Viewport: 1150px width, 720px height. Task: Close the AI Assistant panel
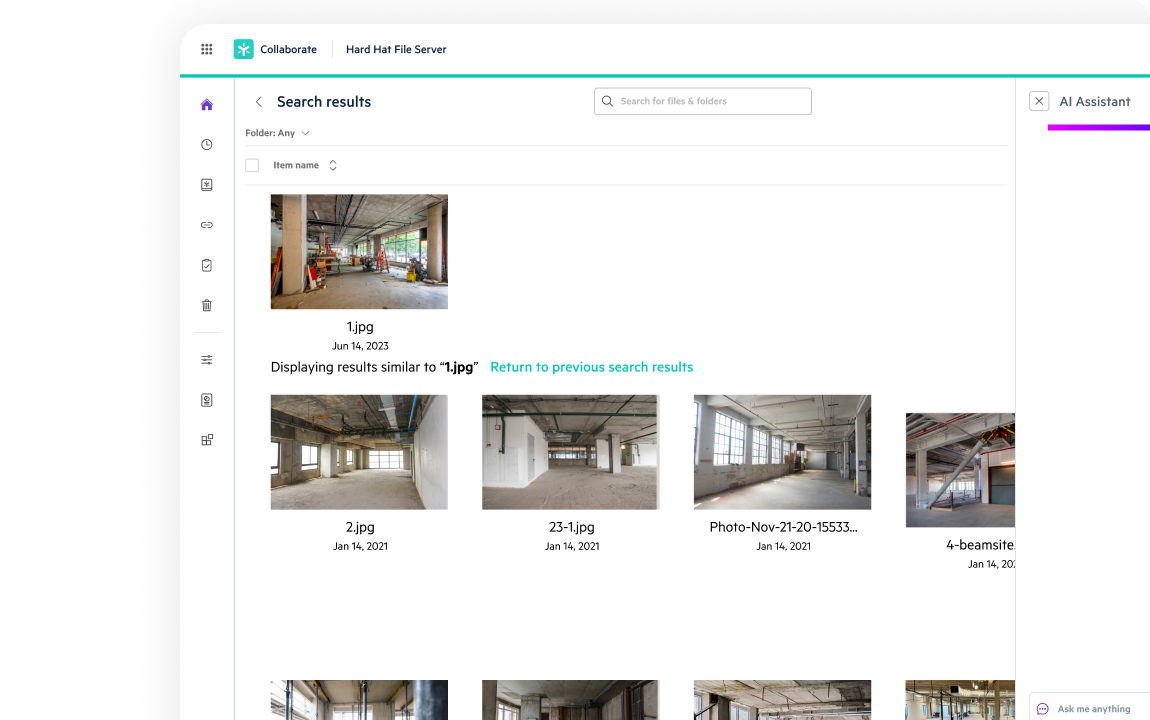pyautogui.click(x=1039, y=101)
